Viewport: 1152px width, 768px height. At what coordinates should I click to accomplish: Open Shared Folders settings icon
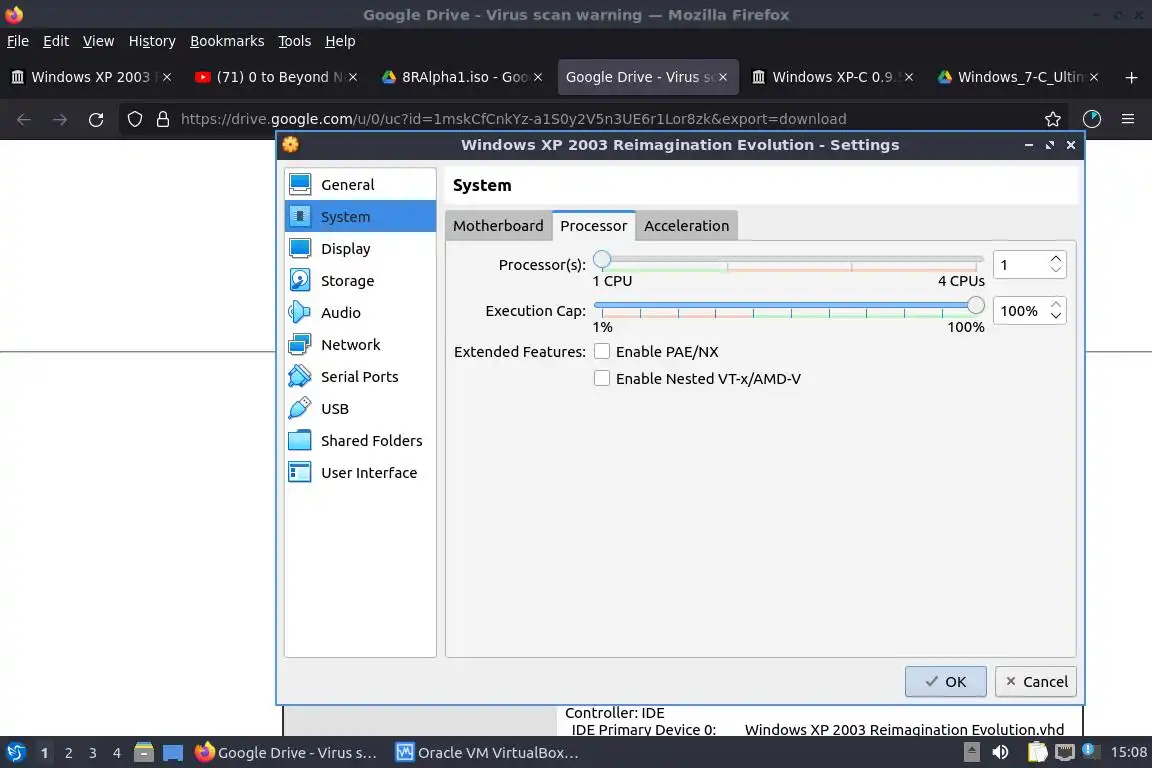point(300,440)
